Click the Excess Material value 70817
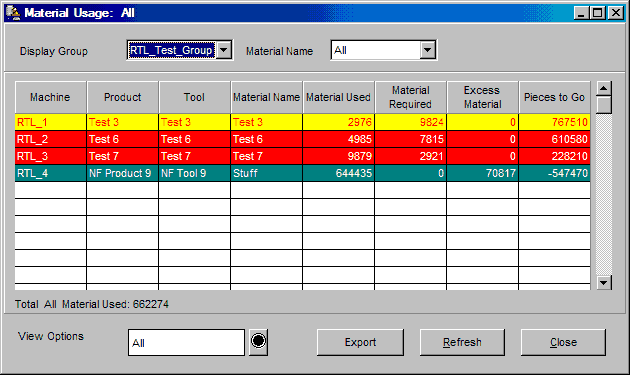The image size is (630, 375). click(483, 173)
